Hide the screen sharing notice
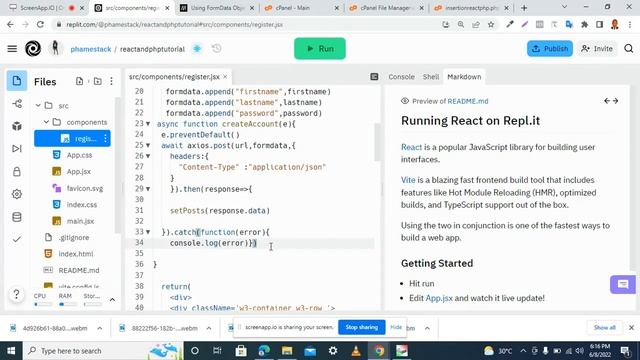Viewport: 640px width, 360px height. pos(396,327)
